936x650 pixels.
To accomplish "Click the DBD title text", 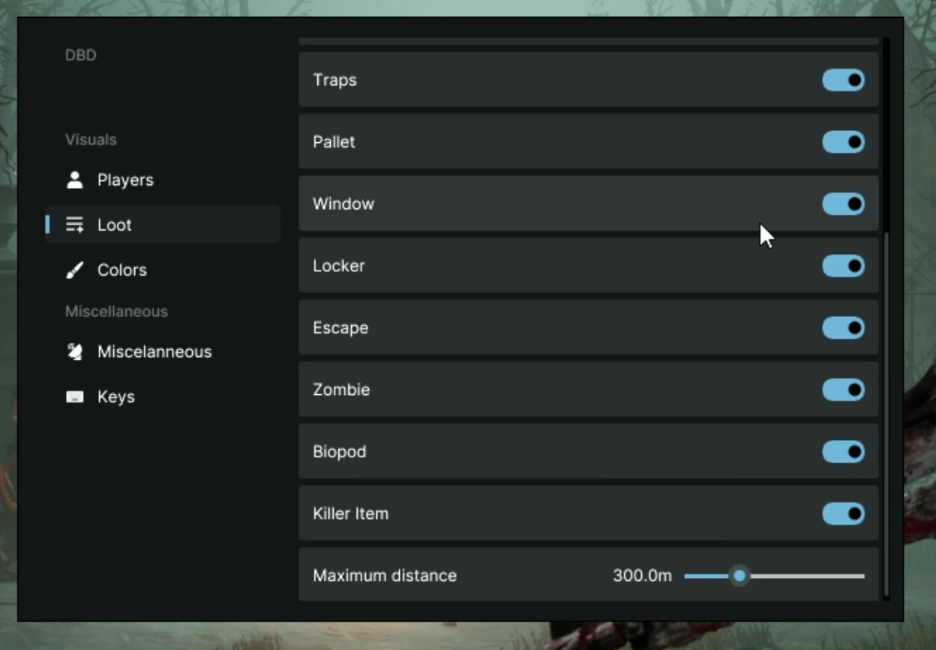I will click(81, 55).
